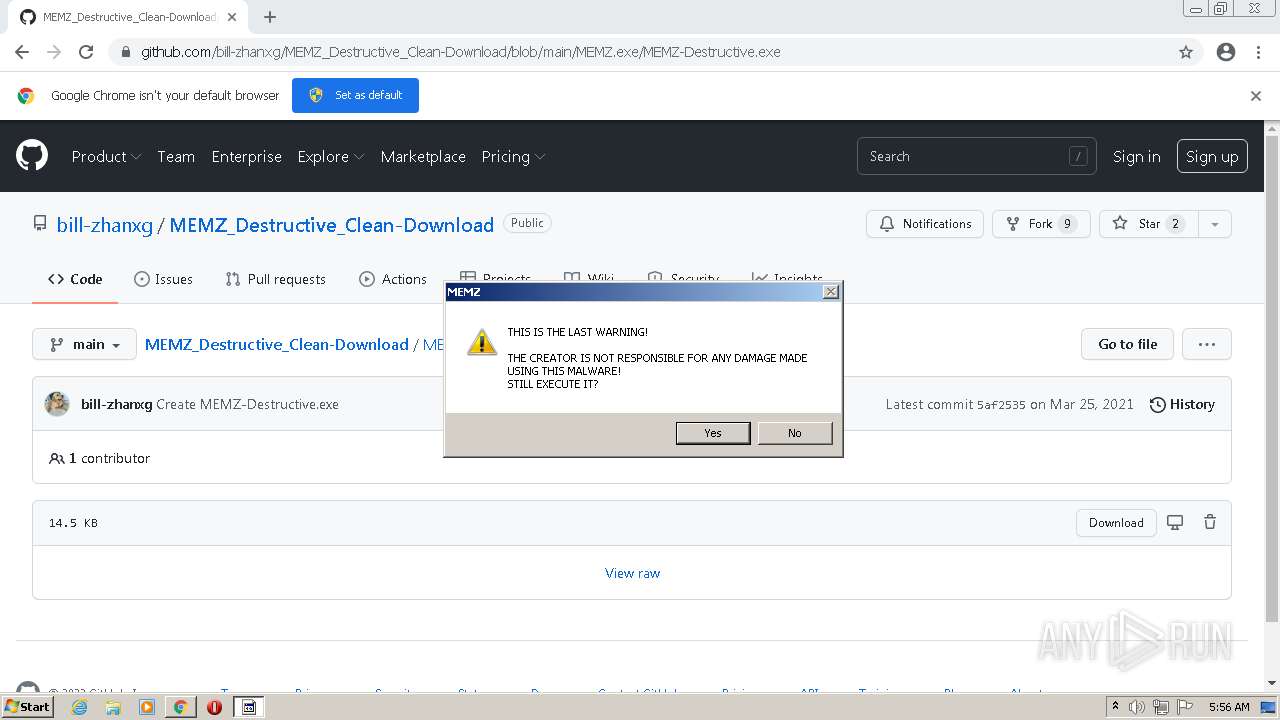The height and width of the screenshot is (720, 1280).
Task: Open commit History link
Action: tap(1182, 404)
